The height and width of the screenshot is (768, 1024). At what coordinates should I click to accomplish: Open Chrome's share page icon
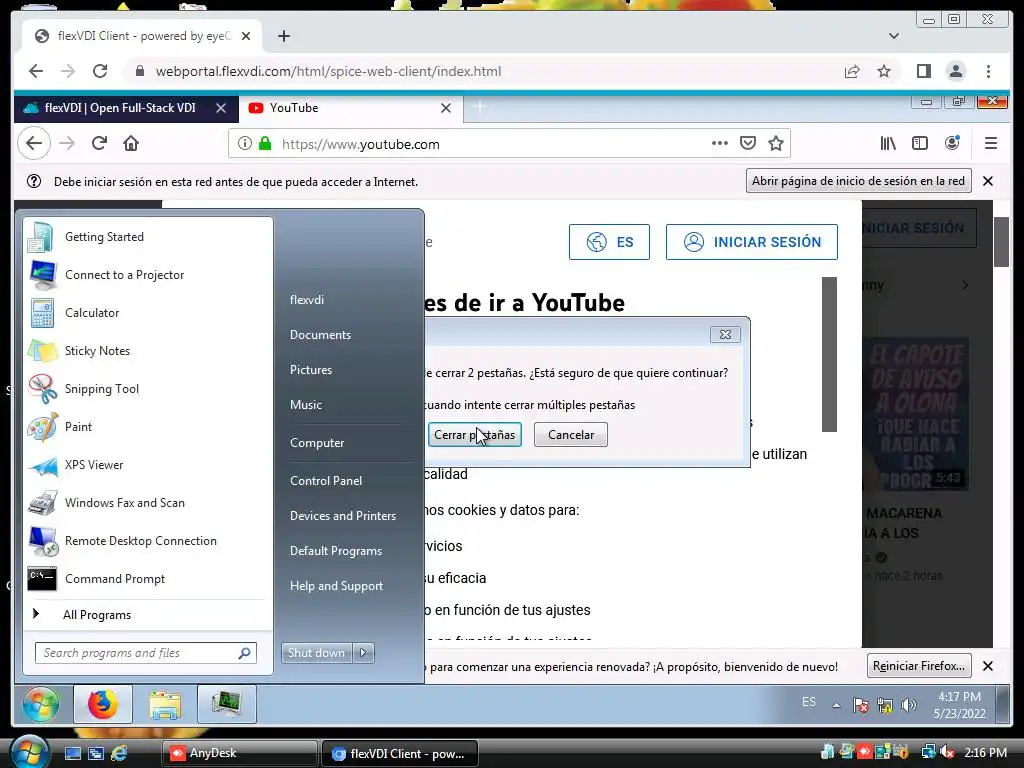[852, 71]
